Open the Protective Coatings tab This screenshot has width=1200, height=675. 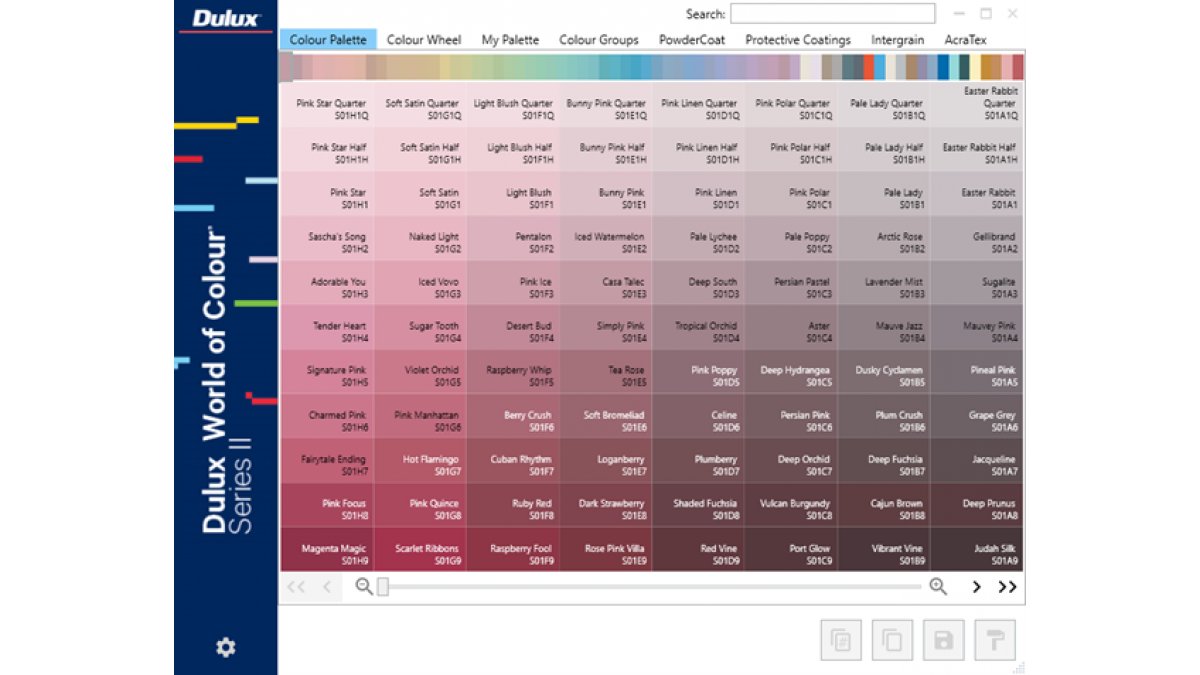click(798, 40)
